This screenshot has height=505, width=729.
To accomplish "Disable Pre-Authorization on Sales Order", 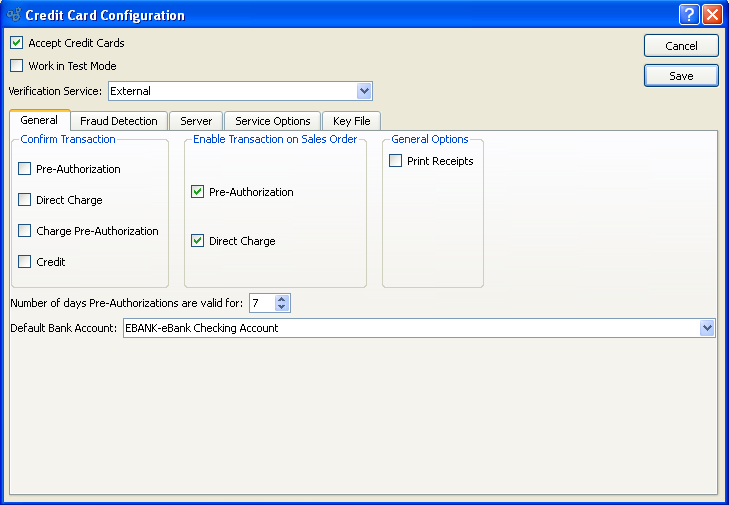I will click(198, 192).
